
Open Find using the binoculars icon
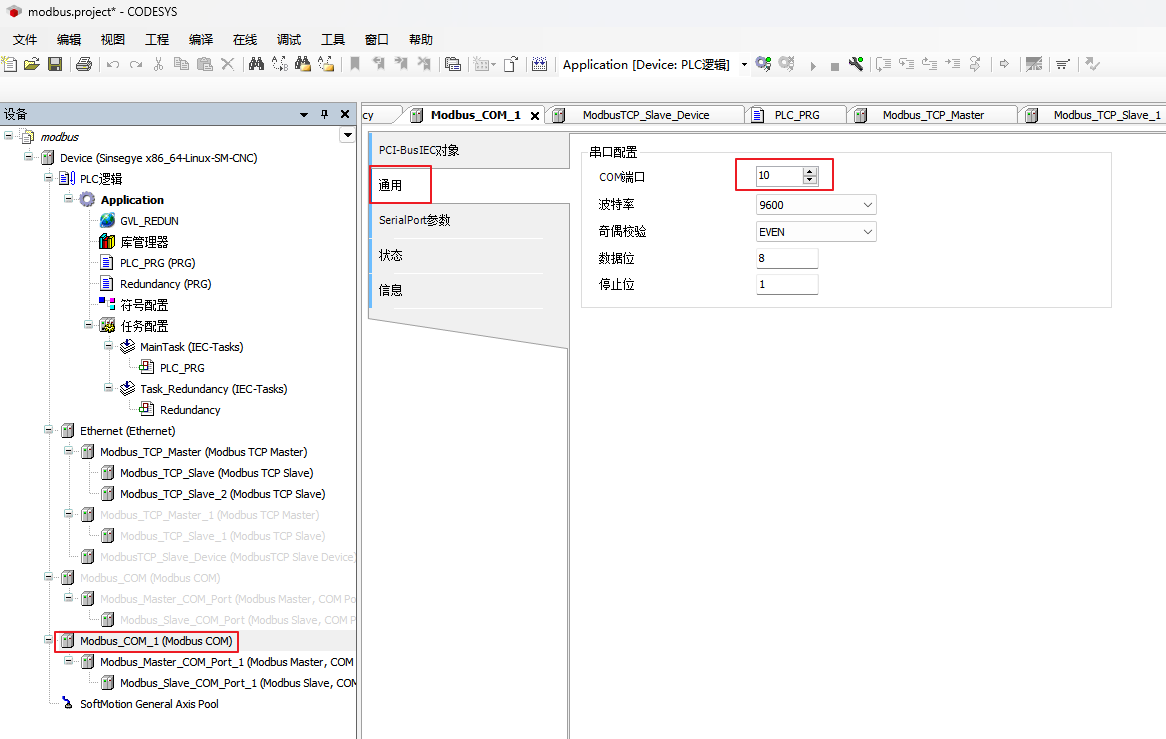click(256, 64)
